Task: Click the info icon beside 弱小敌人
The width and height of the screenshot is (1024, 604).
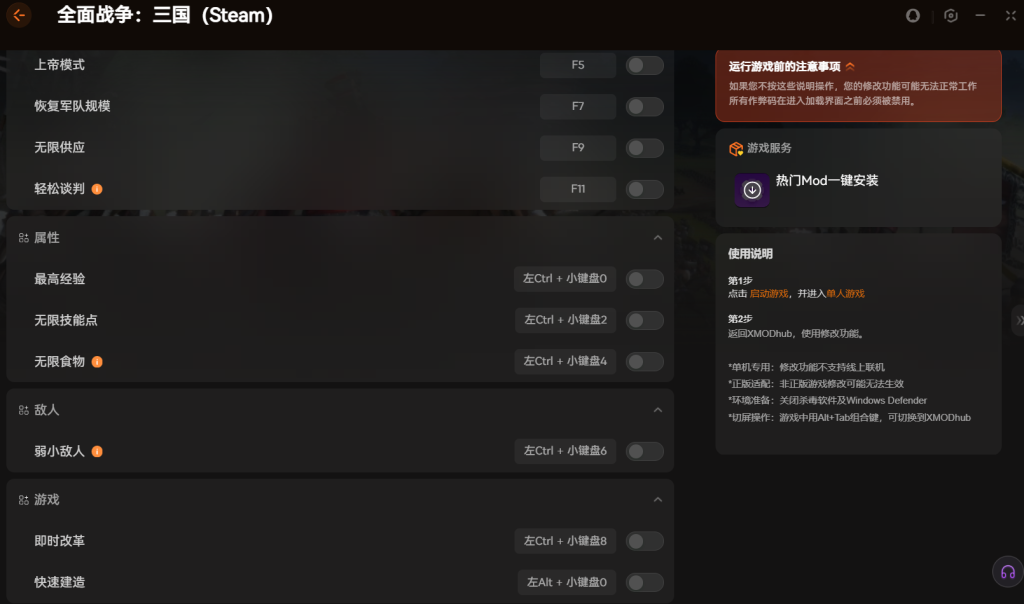Action: [x=97, y=451]
